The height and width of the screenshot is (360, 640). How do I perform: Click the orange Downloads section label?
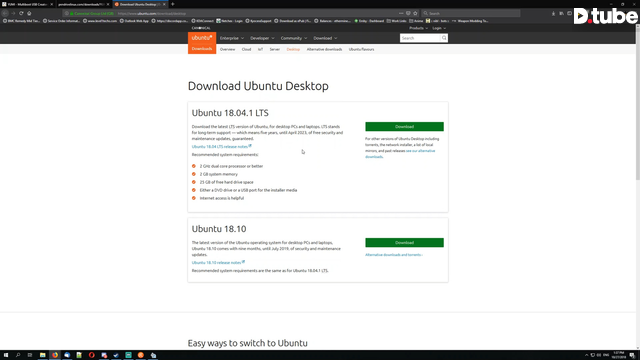click(202, 49)
